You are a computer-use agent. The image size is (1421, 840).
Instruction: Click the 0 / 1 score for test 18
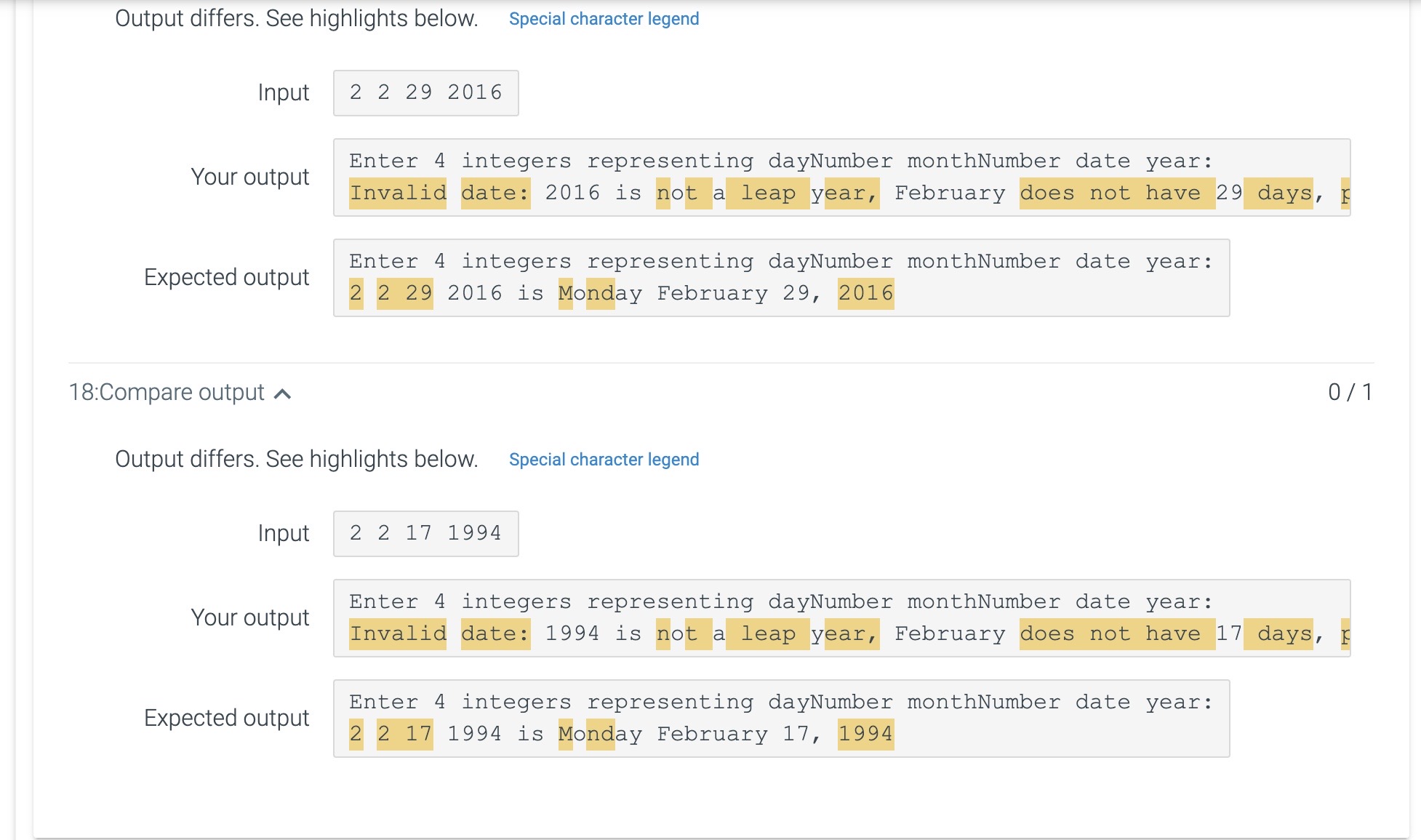click(x=1349, y=392)
